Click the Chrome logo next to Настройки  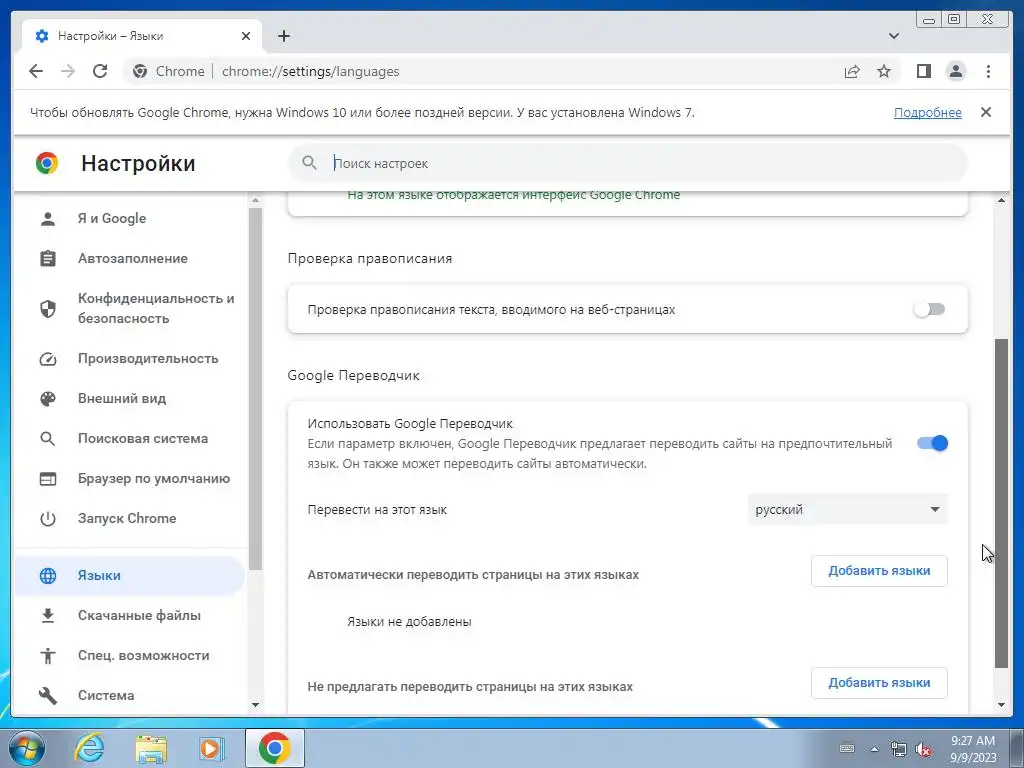pyautogui.click(x=47, y=163)
